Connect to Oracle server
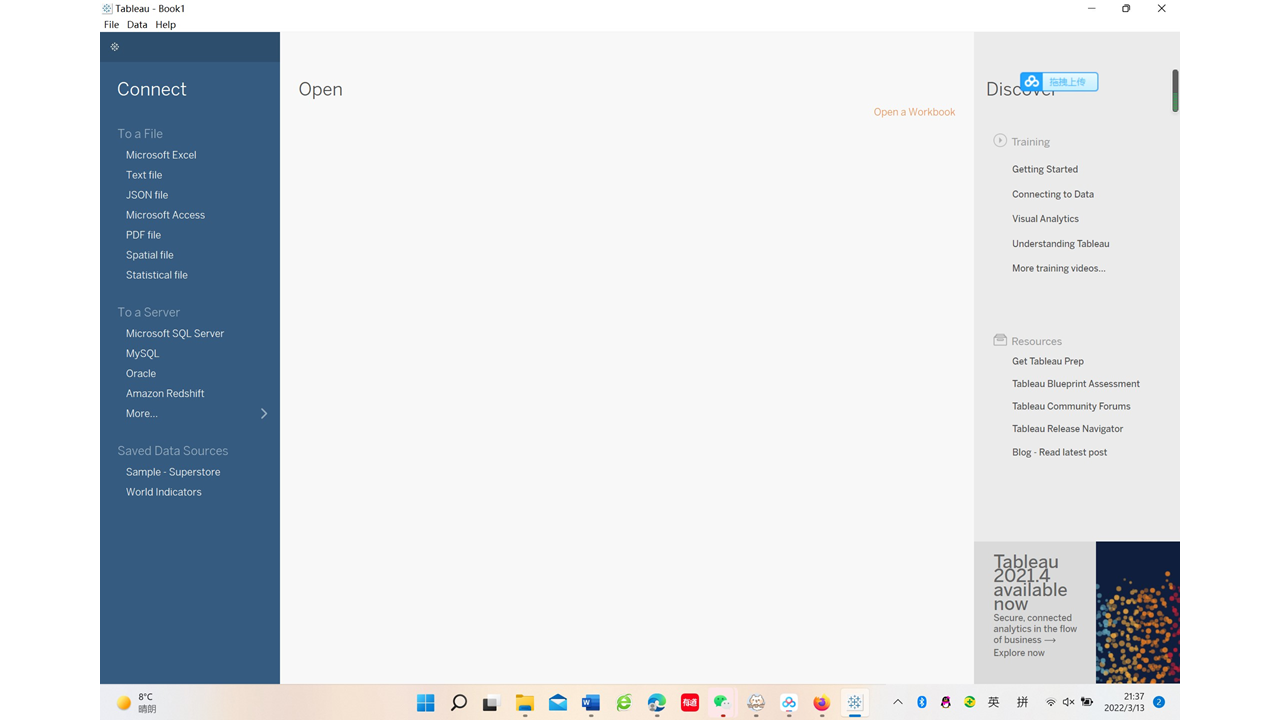 (141, 373)
